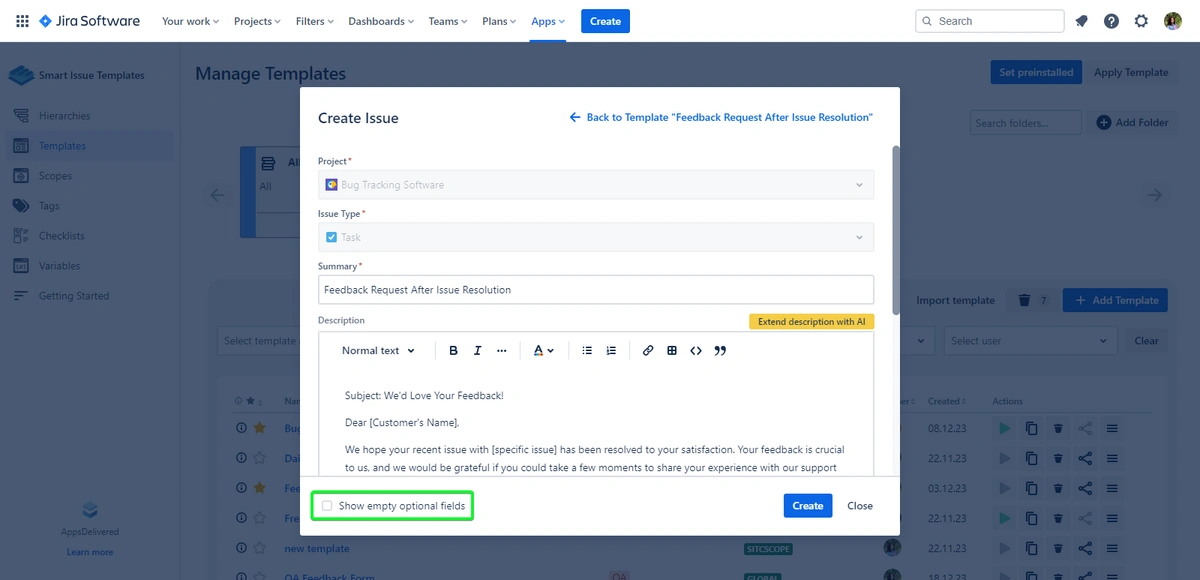Open the Your work menu

point(190,21)
